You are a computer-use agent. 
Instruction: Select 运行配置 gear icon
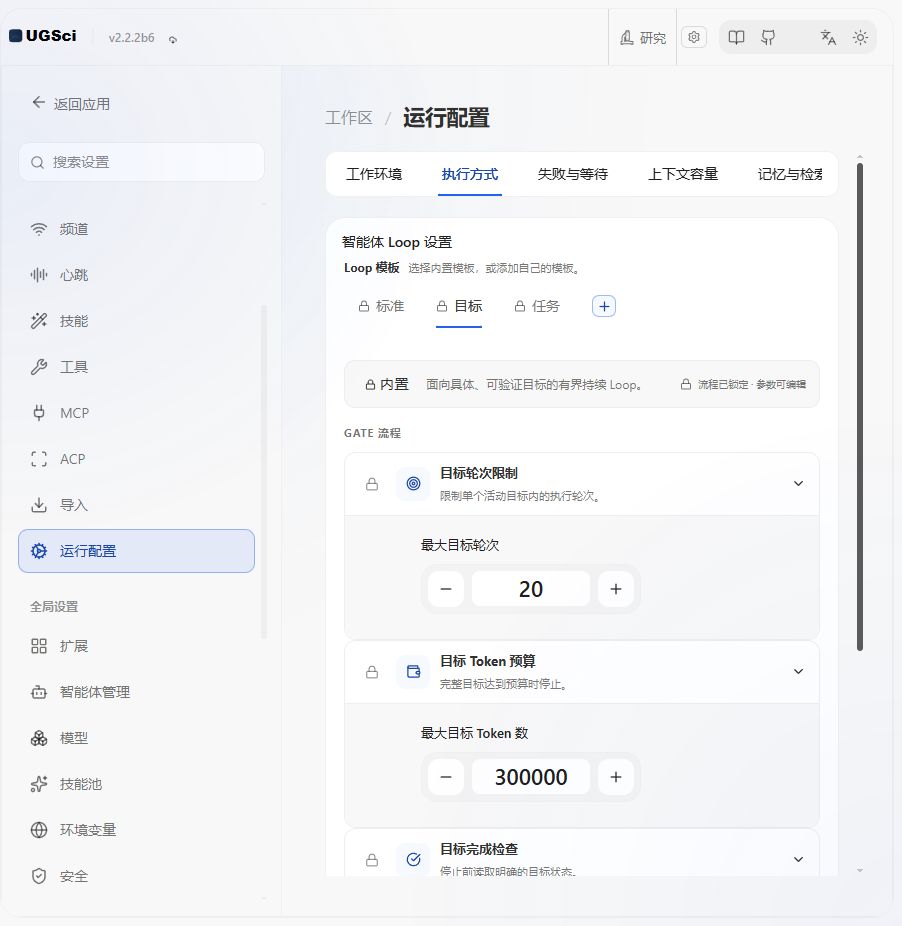pyautogui.click(x=39, y=551)
